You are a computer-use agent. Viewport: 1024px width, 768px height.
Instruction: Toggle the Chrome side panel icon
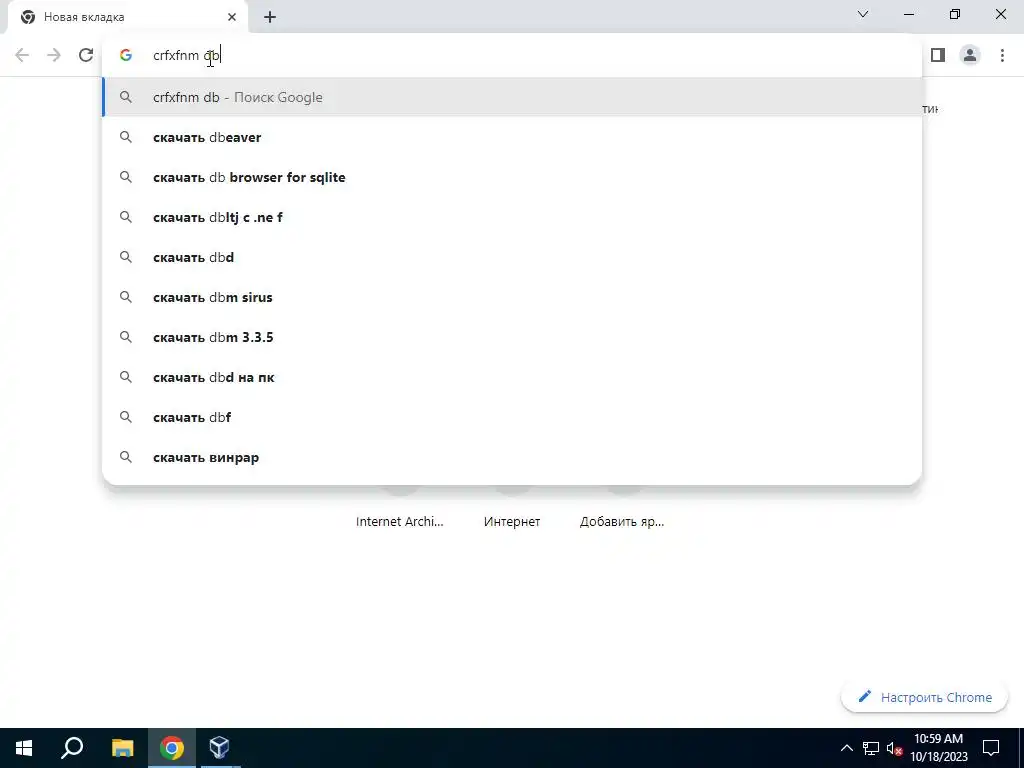click(x=938, y=56)
